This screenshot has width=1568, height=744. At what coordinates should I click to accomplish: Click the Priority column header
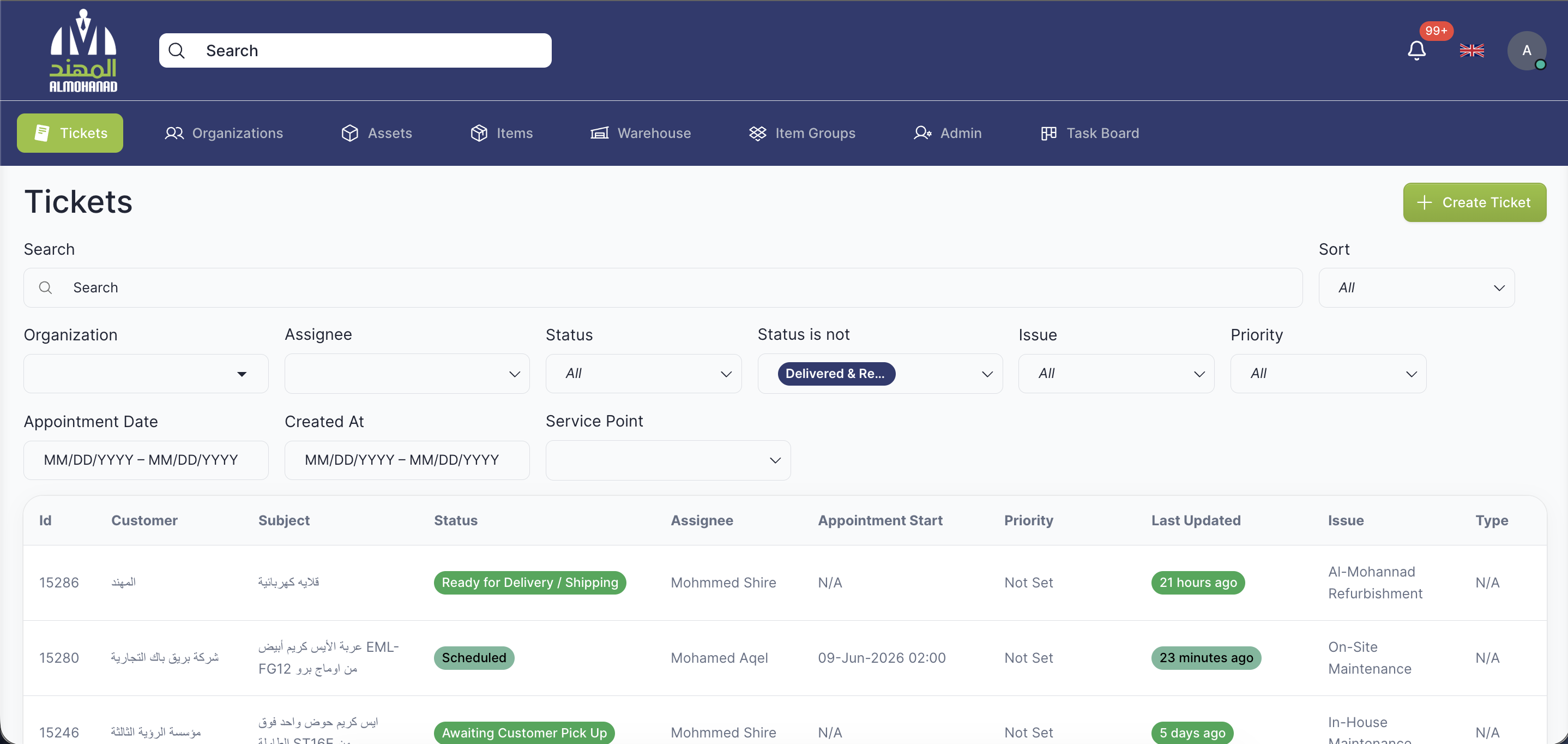1029,520
